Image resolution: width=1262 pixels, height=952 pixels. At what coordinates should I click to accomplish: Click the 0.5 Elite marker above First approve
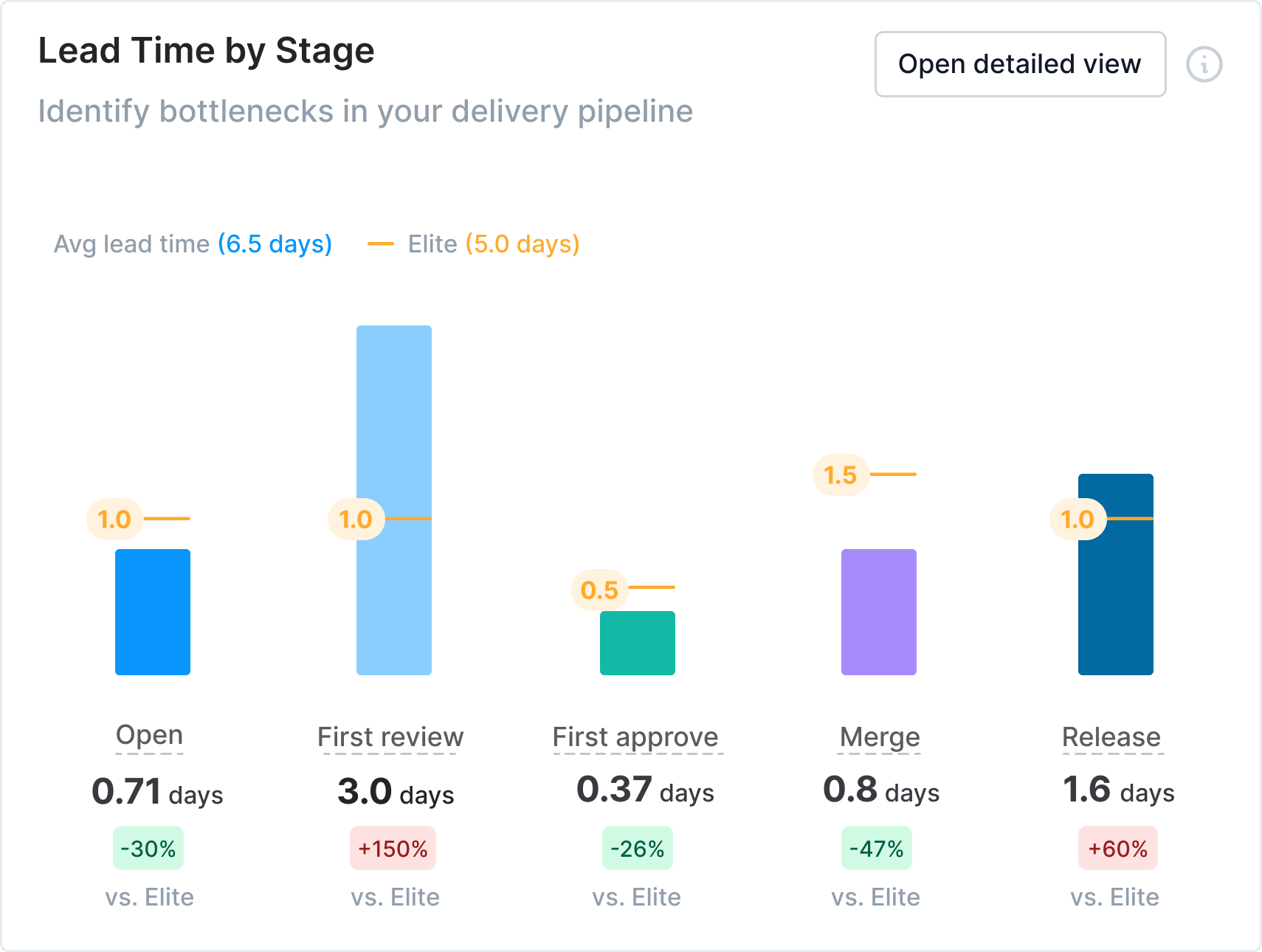click(599, 590)
